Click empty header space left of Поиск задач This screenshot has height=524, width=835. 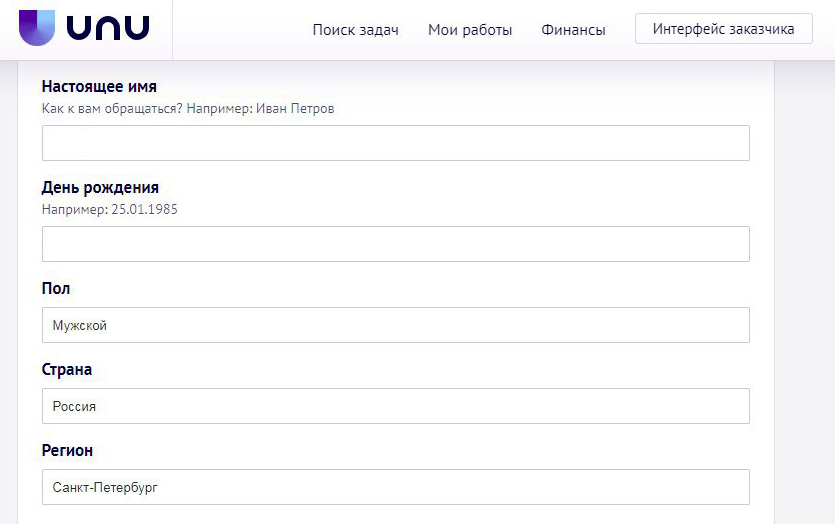[x=240, y=30]
